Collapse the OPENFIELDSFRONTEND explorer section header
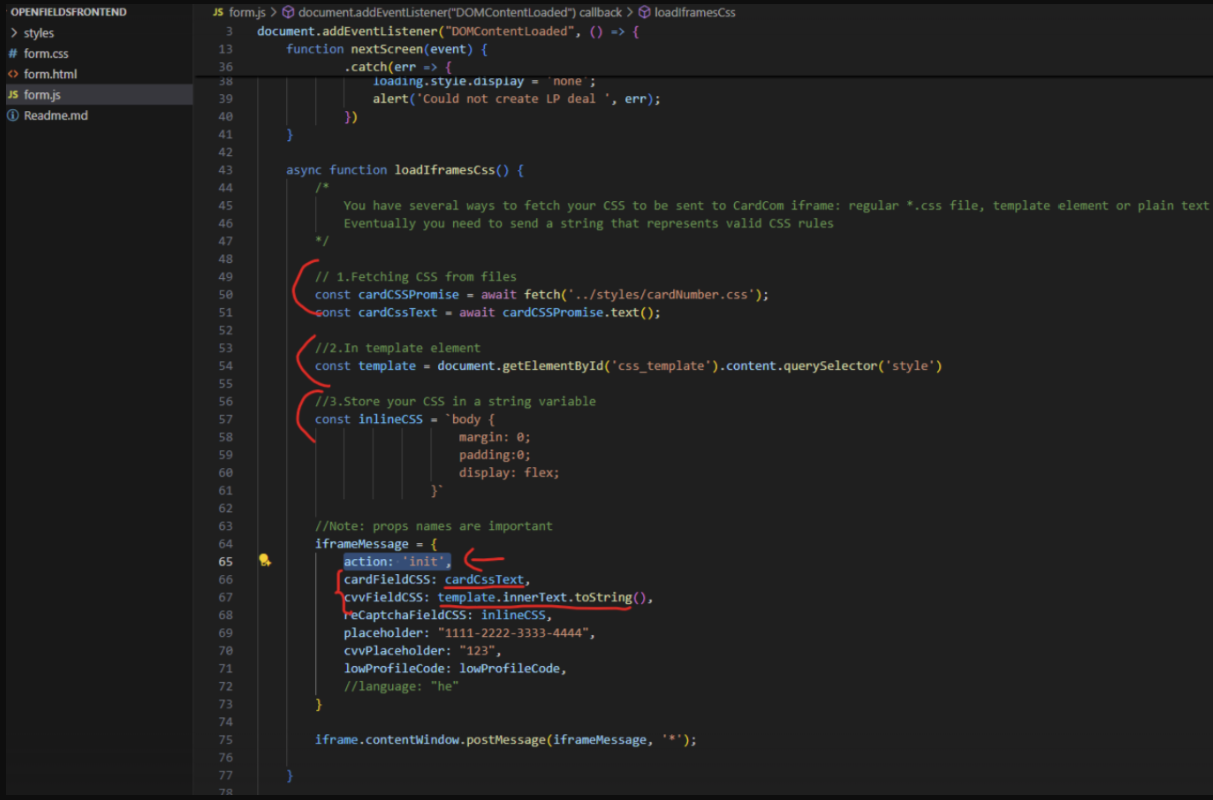This screenshot has width=1213, height=800. click(x=68, y=12)
